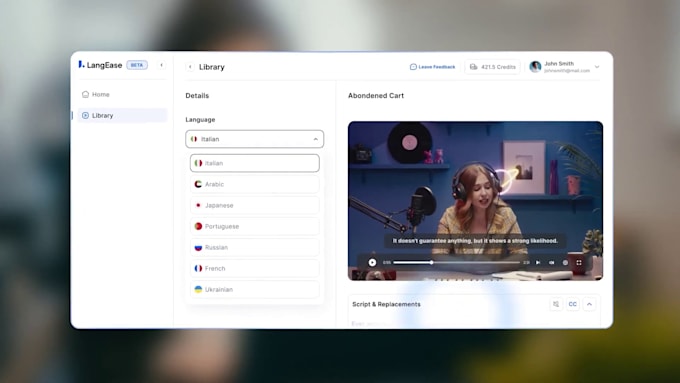Viewport: 680px width, 383px height.
Task: Click the video preview frame
Action: click(475, 201)
